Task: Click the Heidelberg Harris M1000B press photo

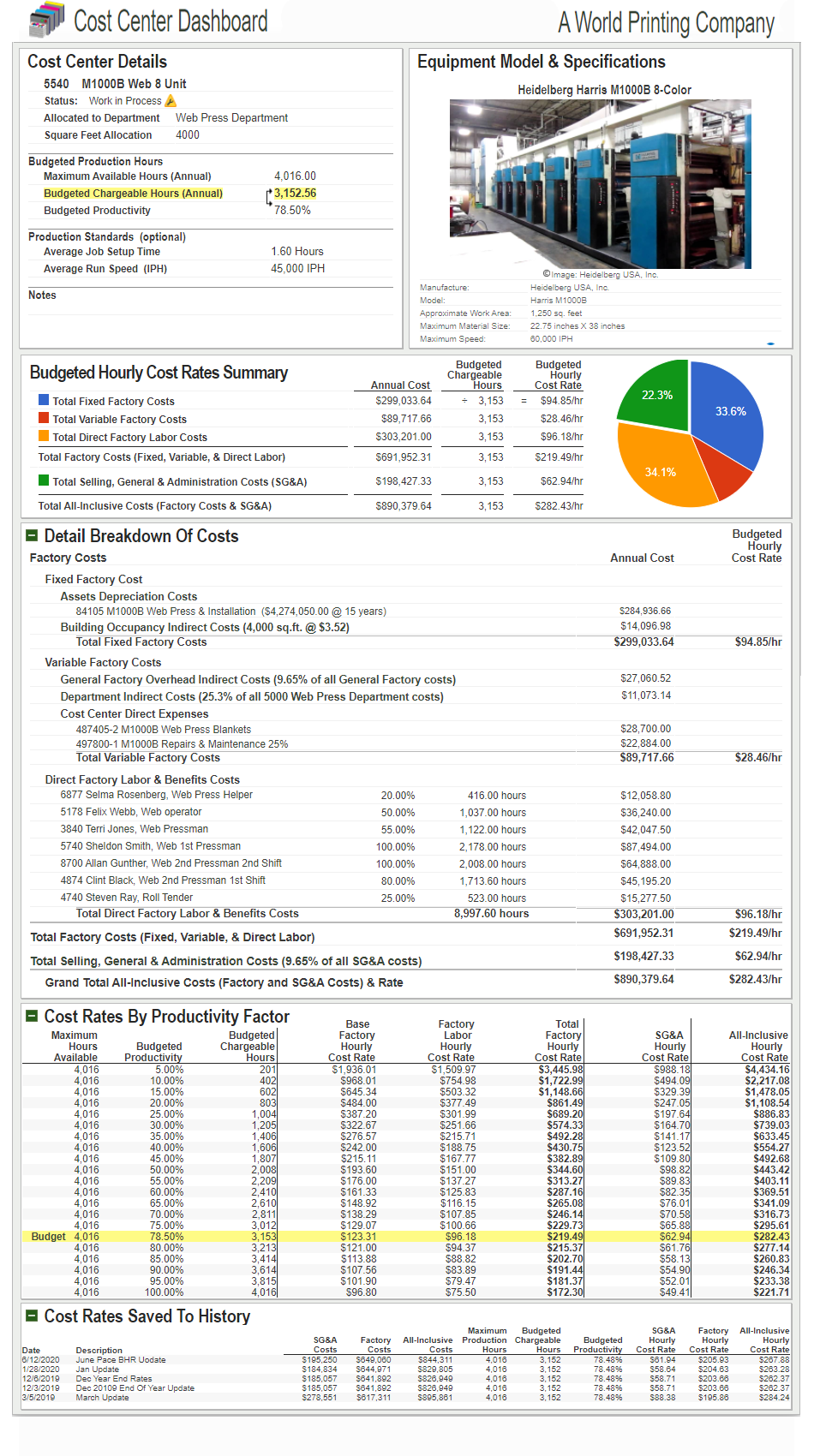Action: click(x=600, y=183)
